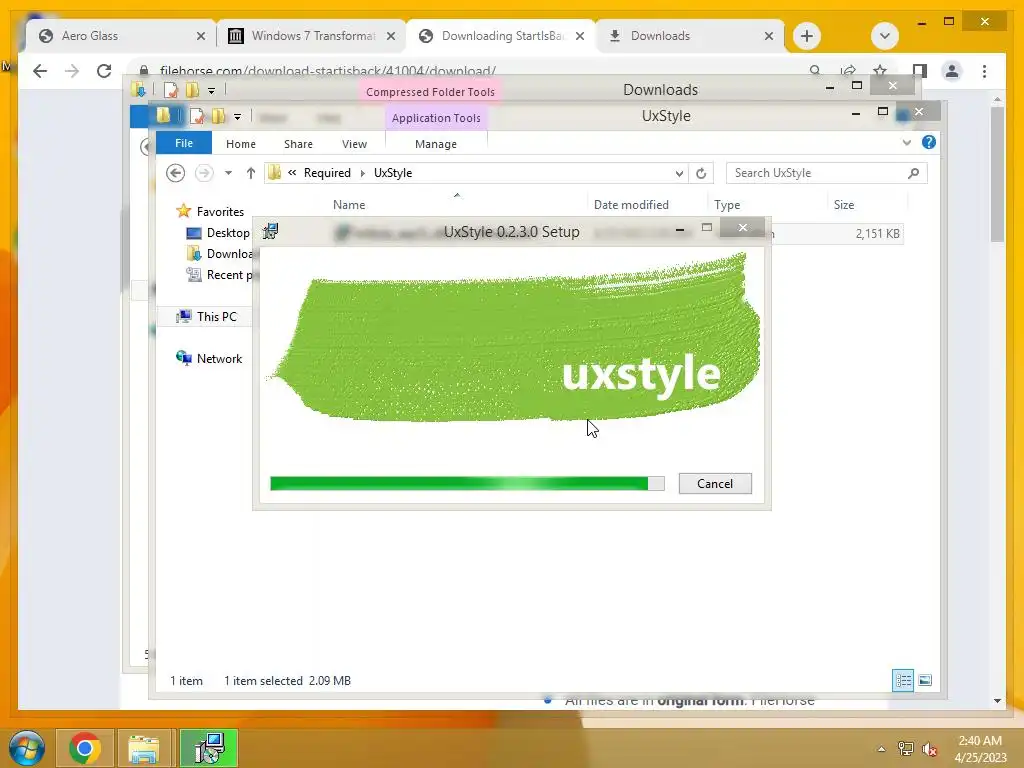This screenshot has width=1024, height=768.
Task: Cancel the UxStyle setup installation
Action: 714,483
